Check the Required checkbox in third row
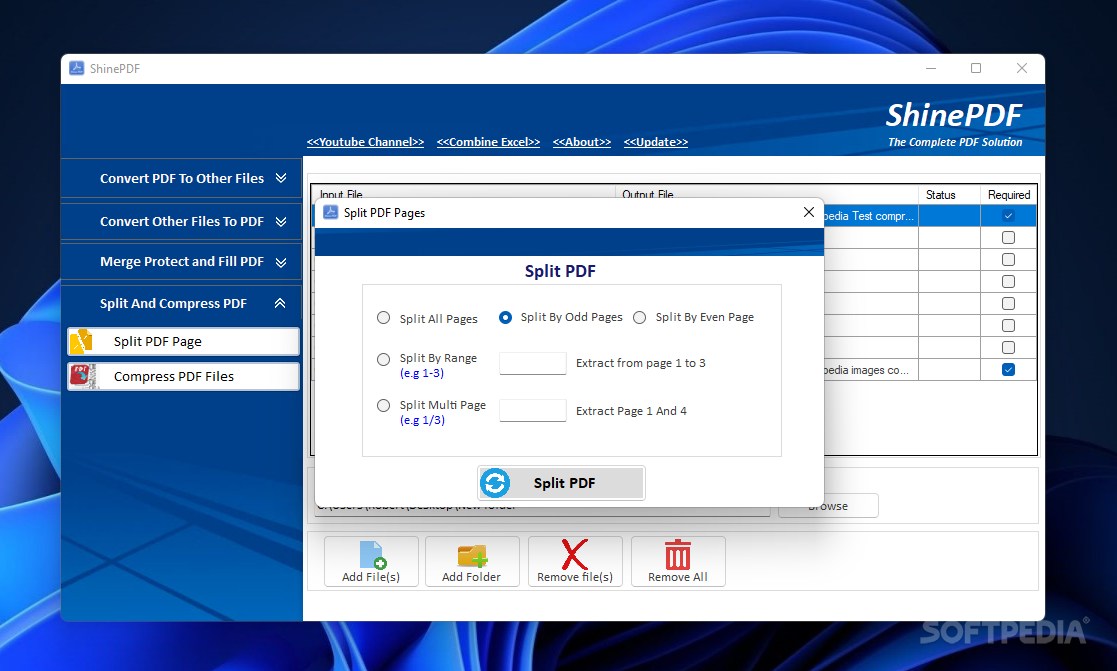 (1008, 259)
